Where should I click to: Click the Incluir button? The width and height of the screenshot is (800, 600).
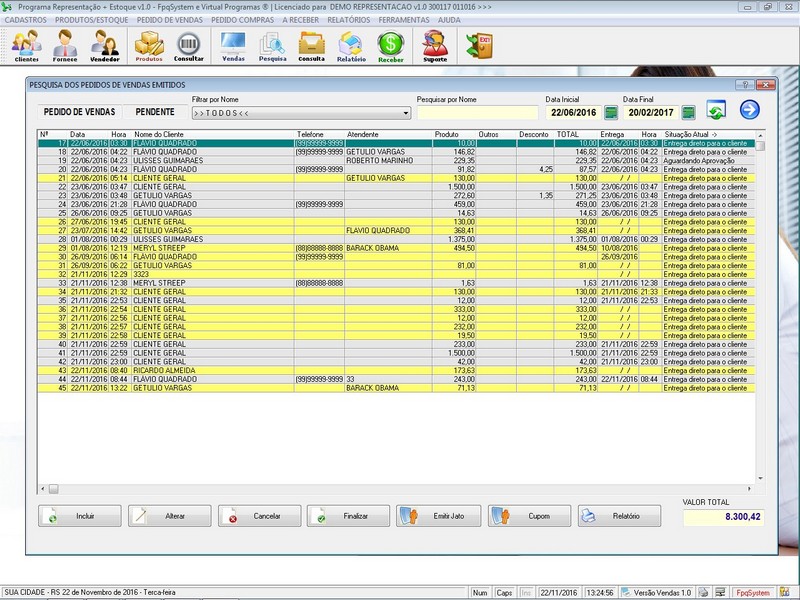[x=79, y=516]
